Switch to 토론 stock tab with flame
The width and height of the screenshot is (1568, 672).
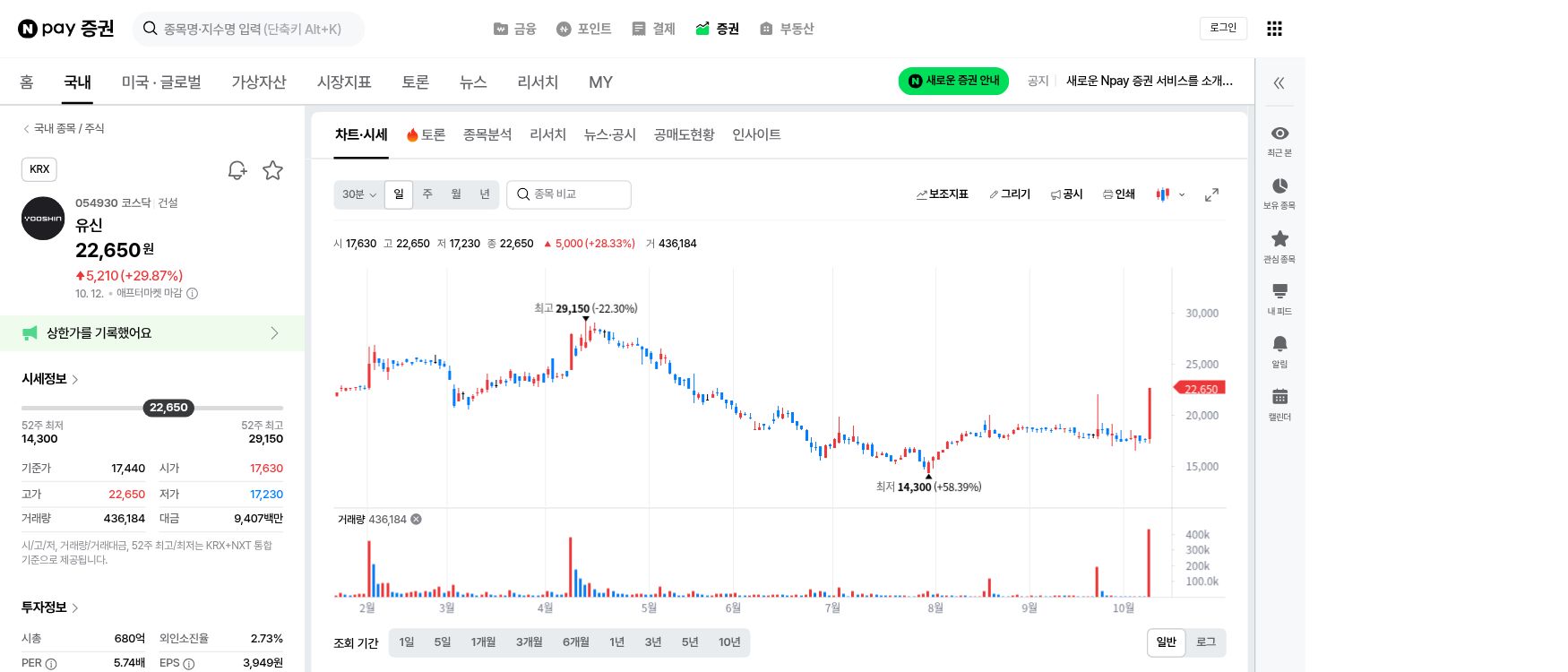pos(426,134)
